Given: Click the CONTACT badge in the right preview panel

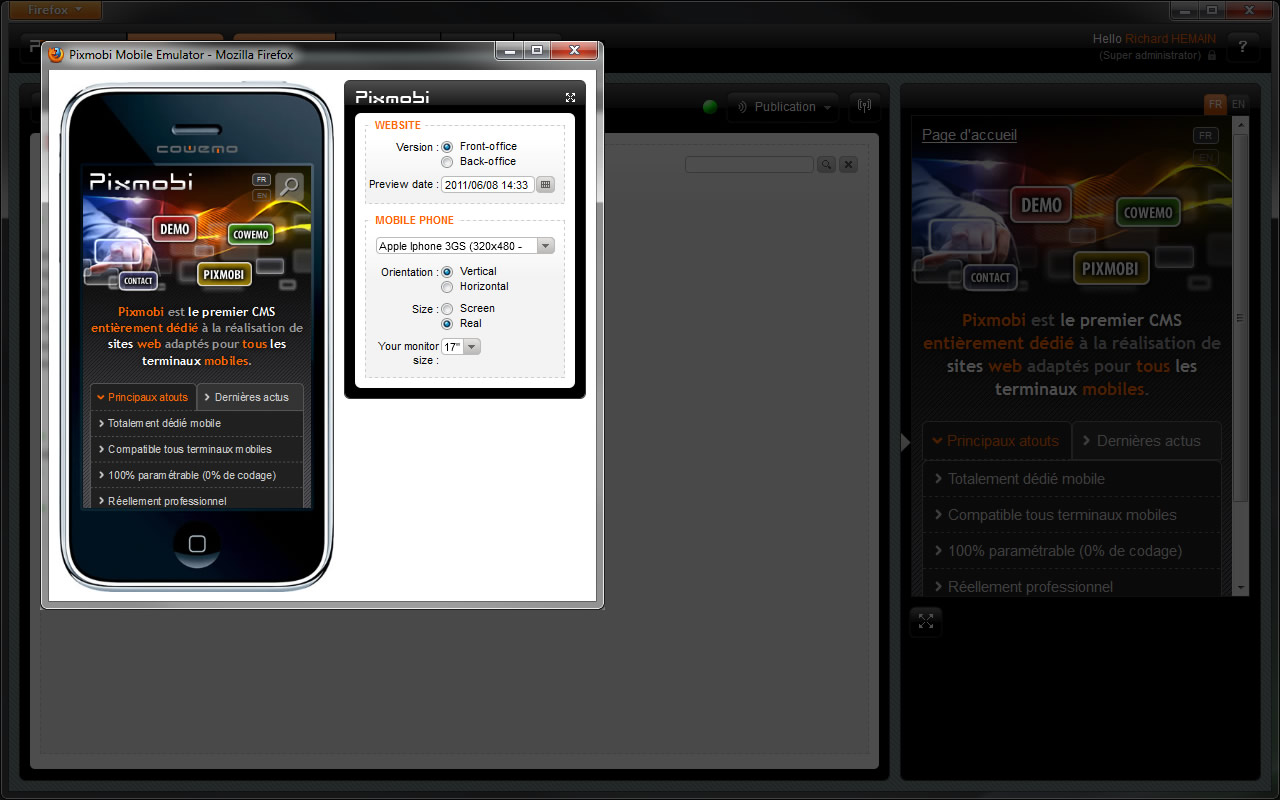Looking at the screenshot, I should coord(990,277).
